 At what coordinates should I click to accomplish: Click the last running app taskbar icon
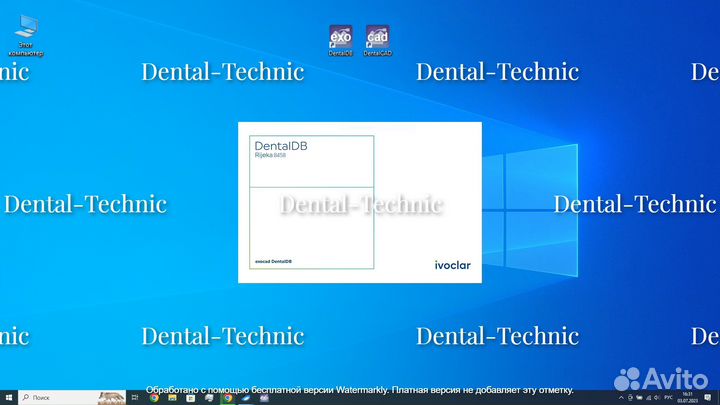pos(264,397)
